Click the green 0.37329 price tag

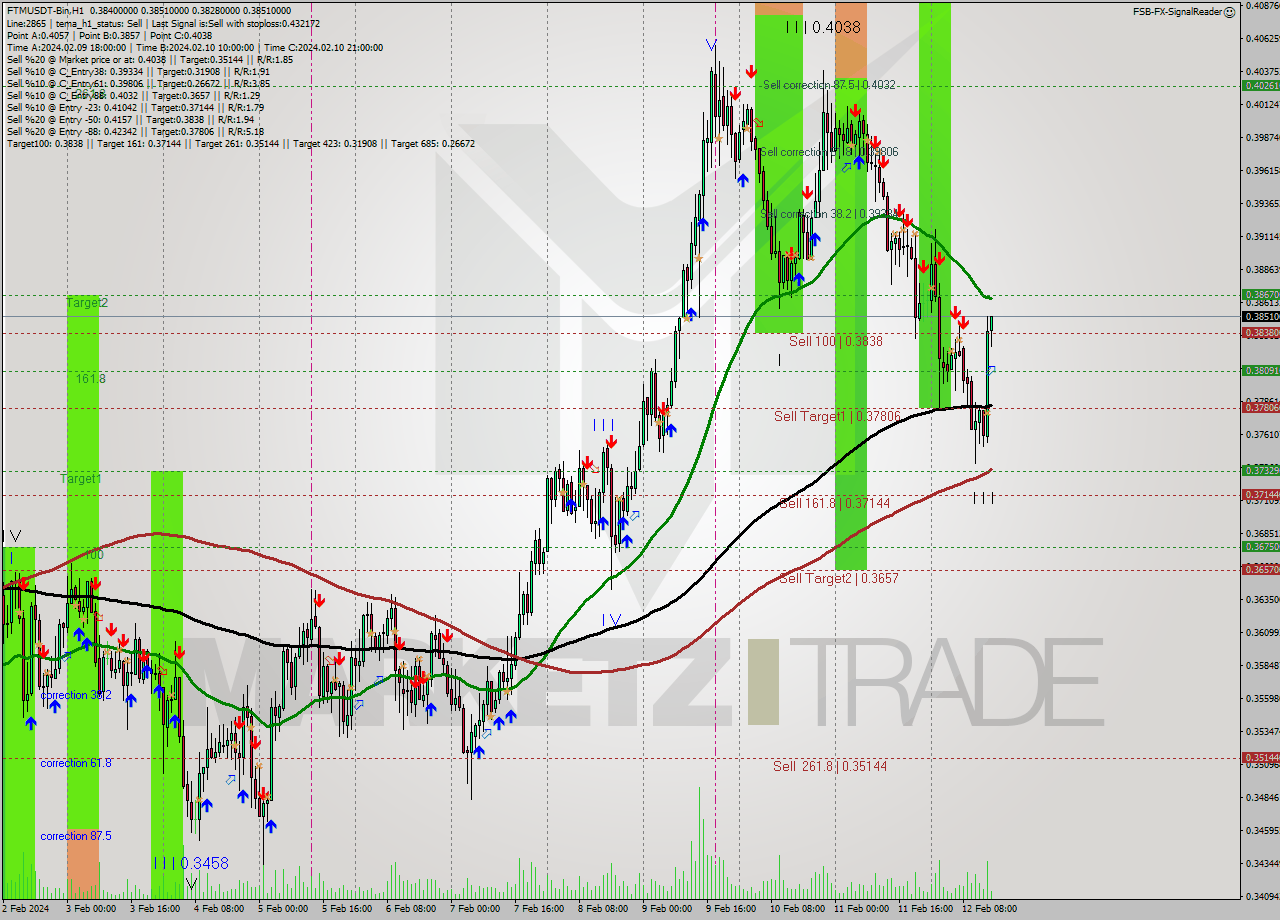coord(1261,470)
